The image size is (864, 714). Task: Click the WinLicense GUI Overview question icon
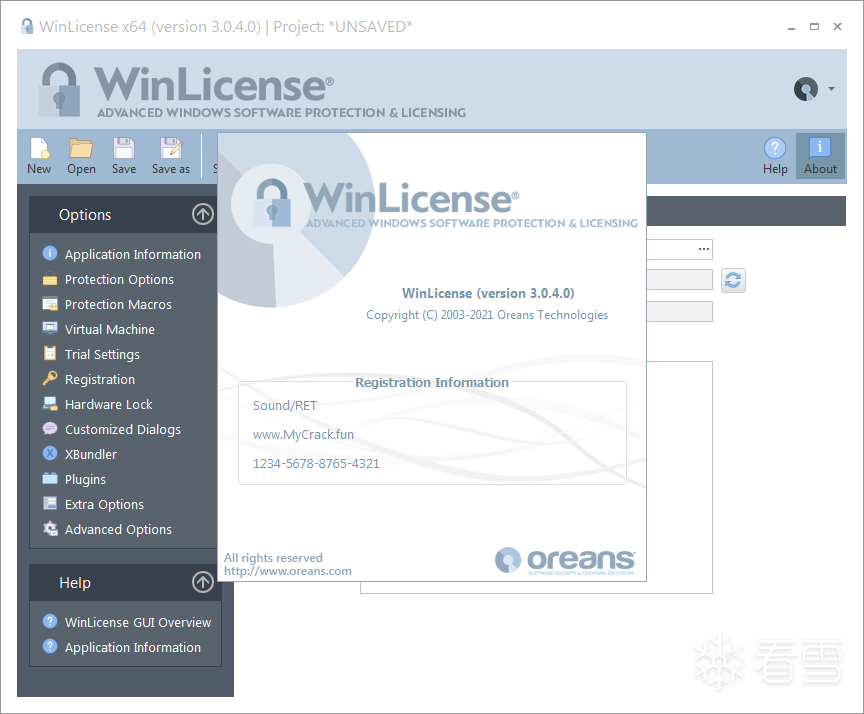(50, 621)
